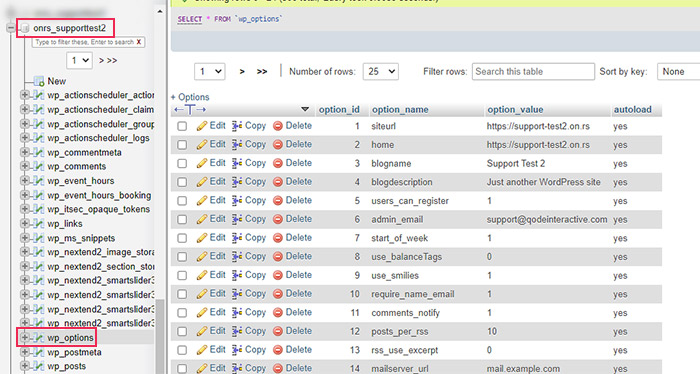
Task: Click the red Delete icon for blogname row
Action: pos(278,163)
